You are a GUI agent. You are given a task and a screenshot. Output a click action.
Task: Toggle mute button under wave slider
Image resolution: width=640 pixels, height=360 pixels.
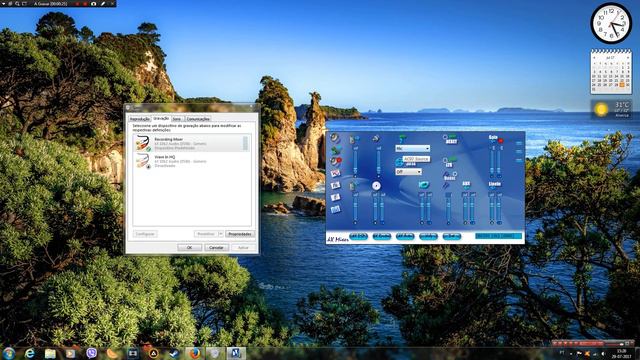378,176
